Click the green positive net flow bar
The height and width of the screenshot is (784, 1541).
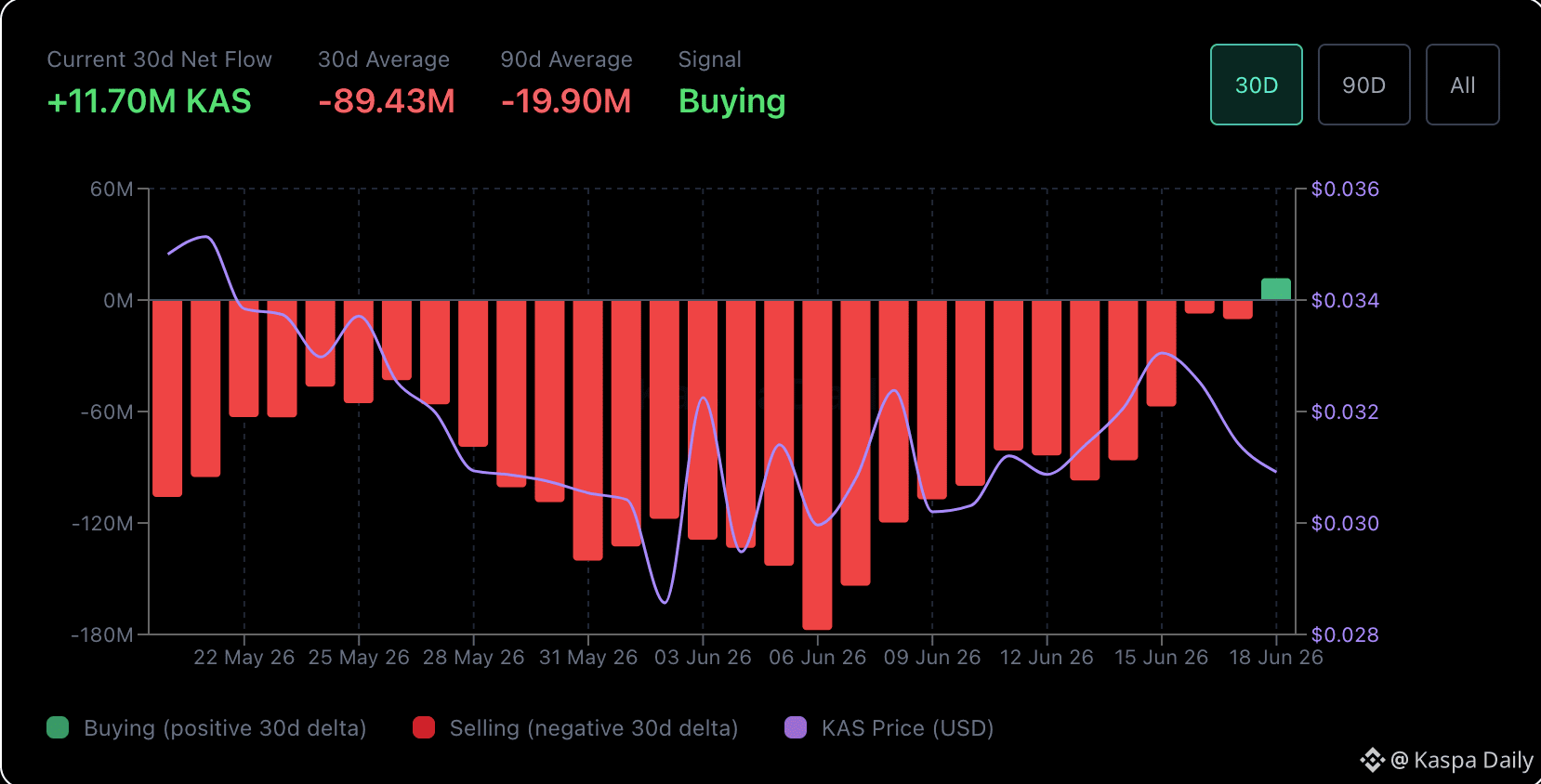tap(1276, 289)
